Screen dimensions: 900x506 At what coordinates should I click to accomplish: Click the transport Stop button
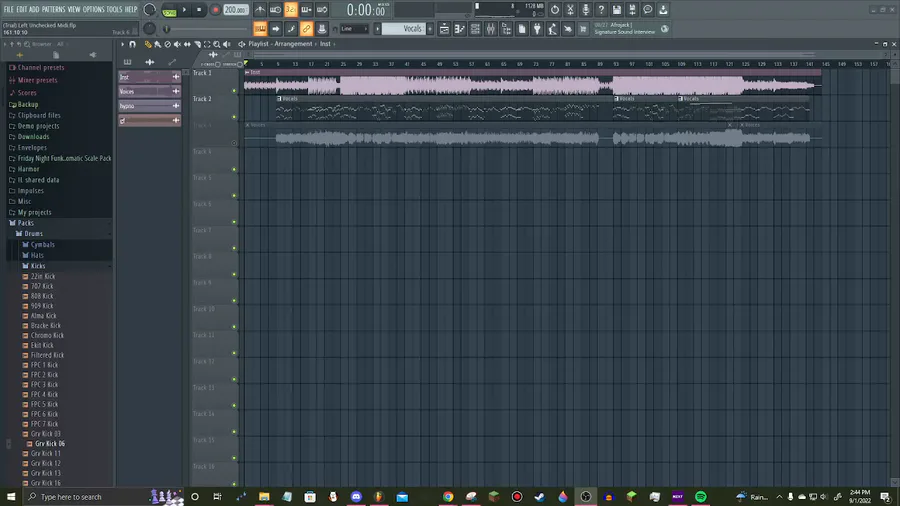tap(199, 10)
